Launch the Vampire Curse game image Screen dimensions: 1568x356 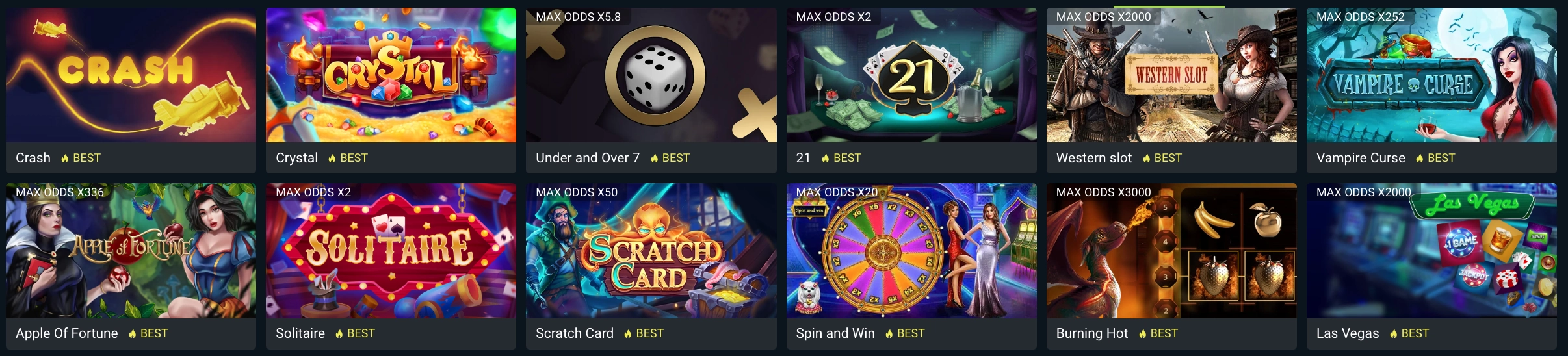point(1431,75)
